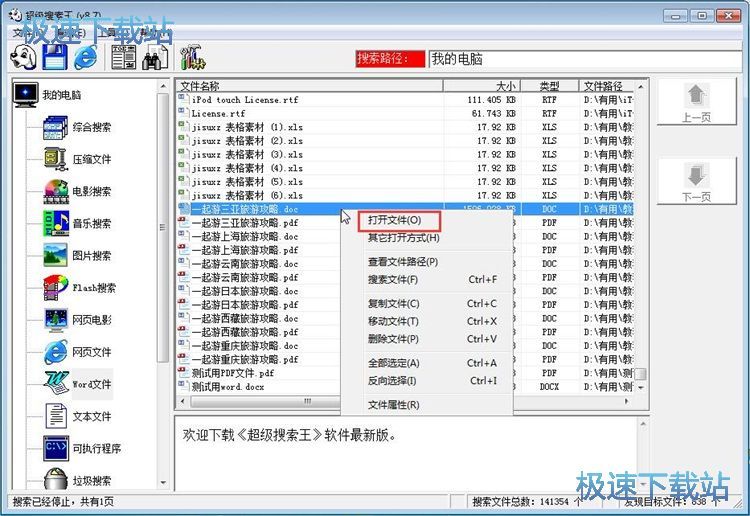Choose 全部选定(A) in context menu
Screen dimensions: 750x516
pyautogui.click(x=426, y=363)
